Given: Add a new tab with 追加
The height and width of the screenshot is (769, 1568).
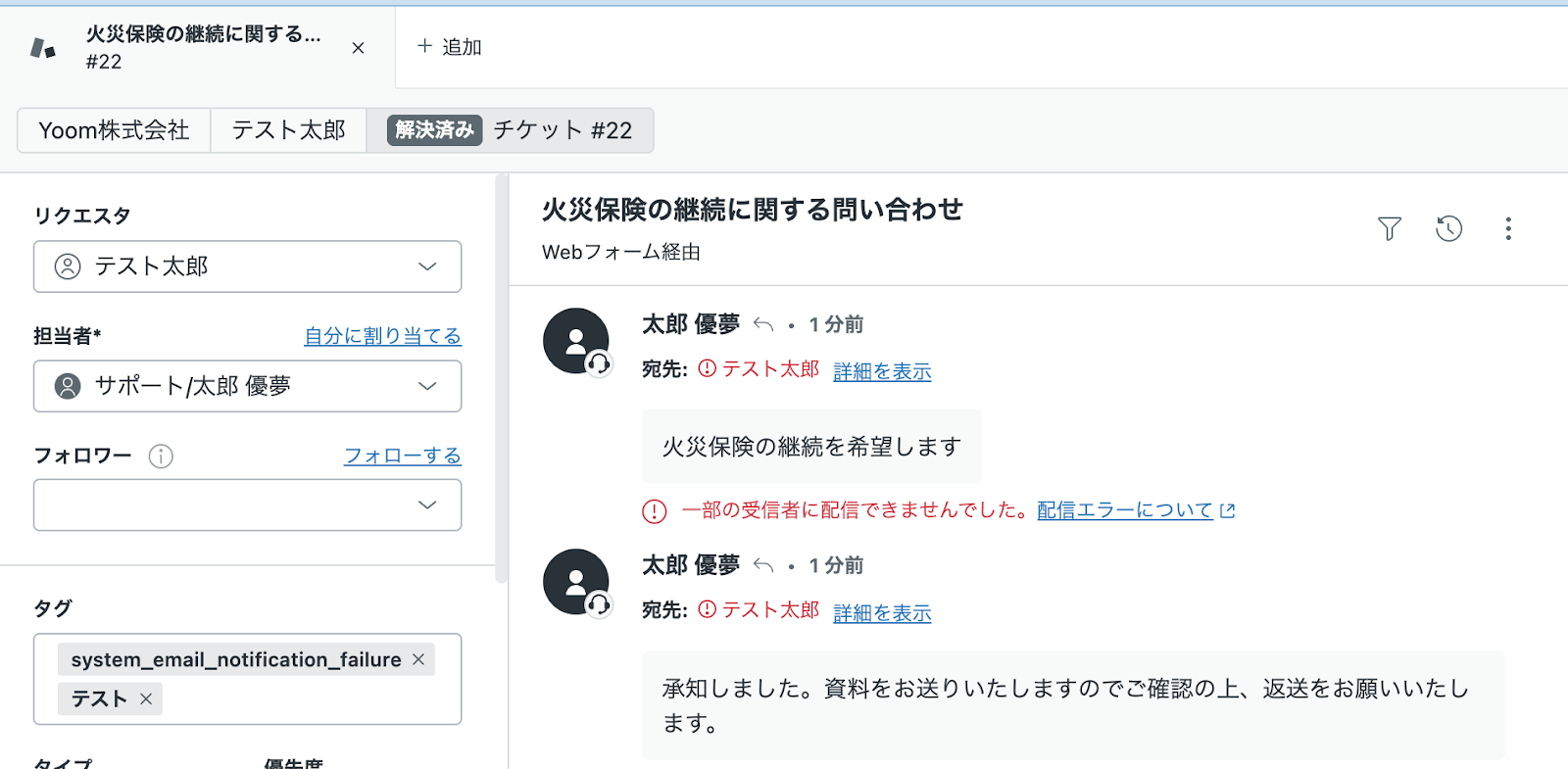Looking at the screenshot, I should click(450, 46).
